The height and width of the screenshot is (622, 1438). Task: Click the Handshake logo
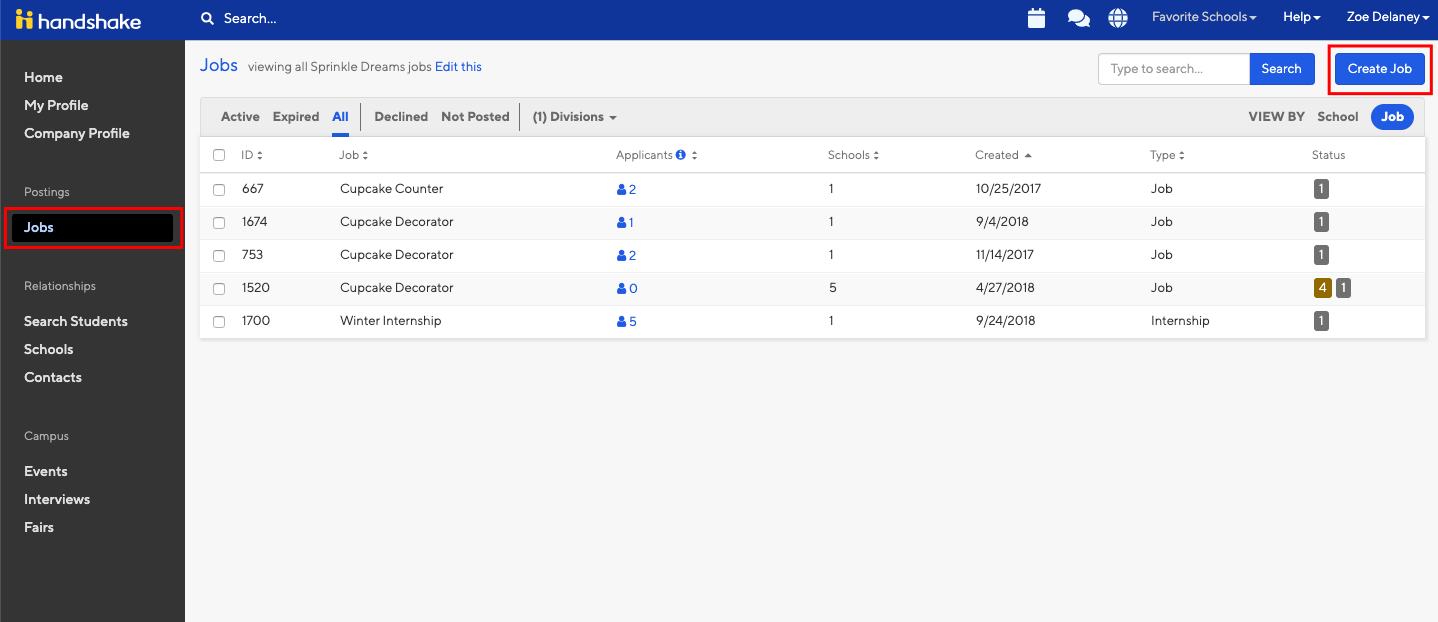78,20
